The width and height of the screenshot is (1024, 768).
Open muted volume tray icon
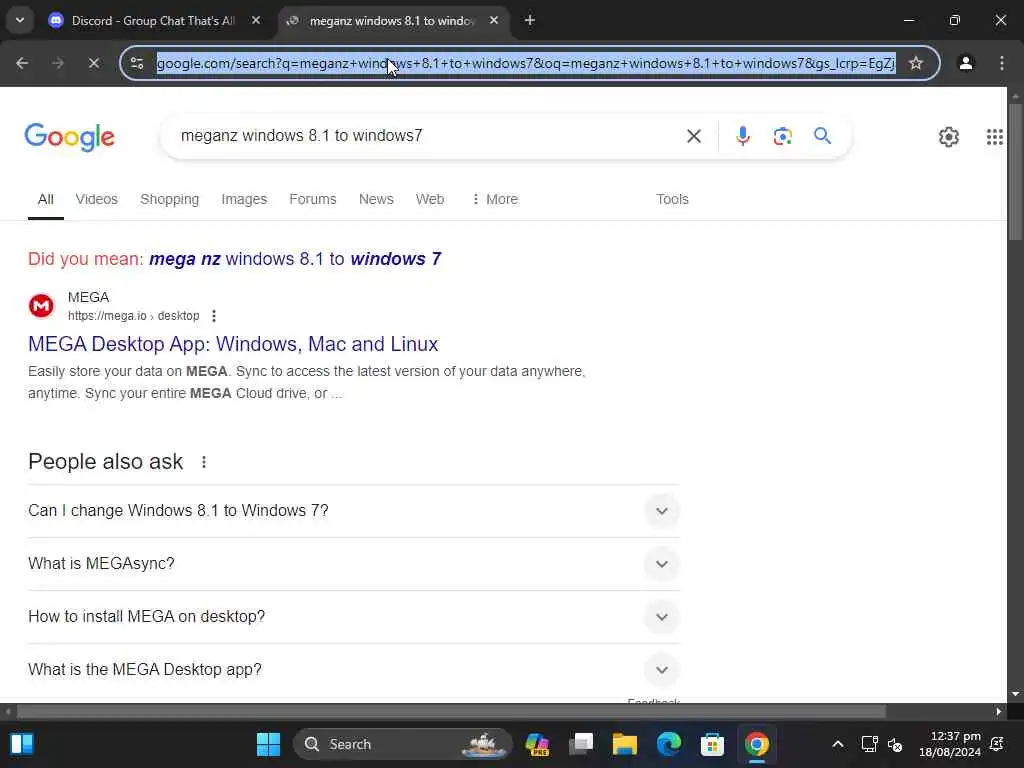click(x=895, y=744)
